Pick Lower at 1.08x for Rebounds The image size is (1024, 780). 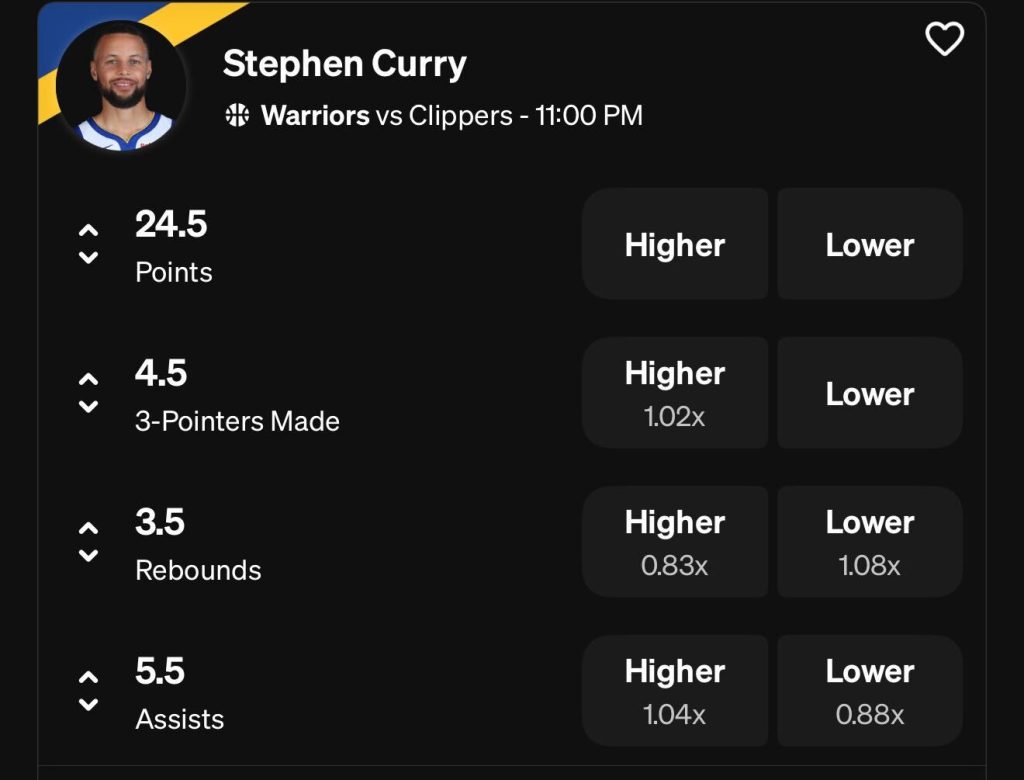pyautogui.click(x=869, y=541)
